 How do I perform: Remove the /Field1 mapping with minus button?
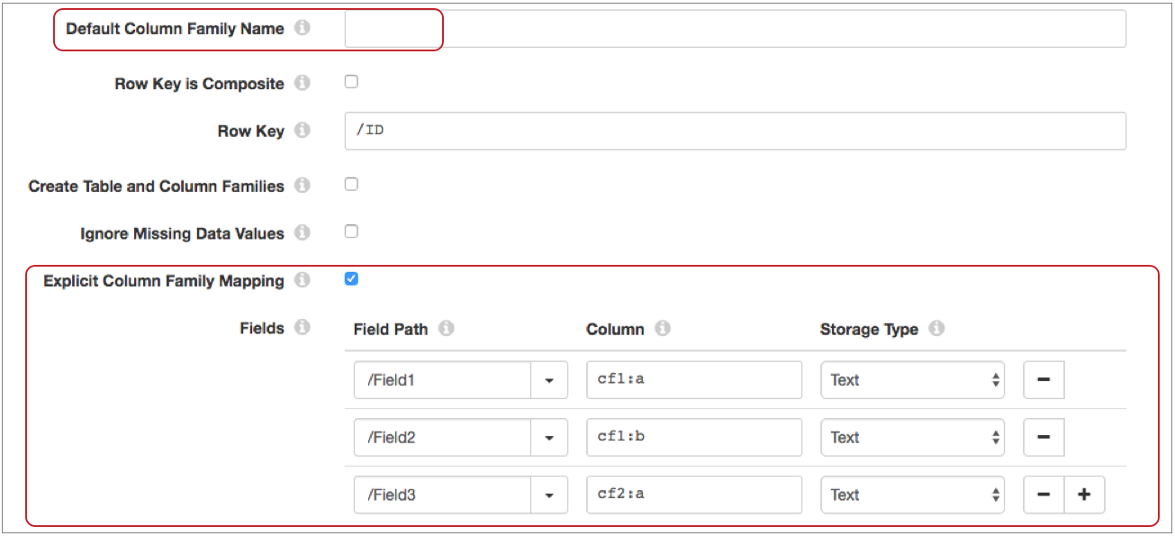(1043, 380)
